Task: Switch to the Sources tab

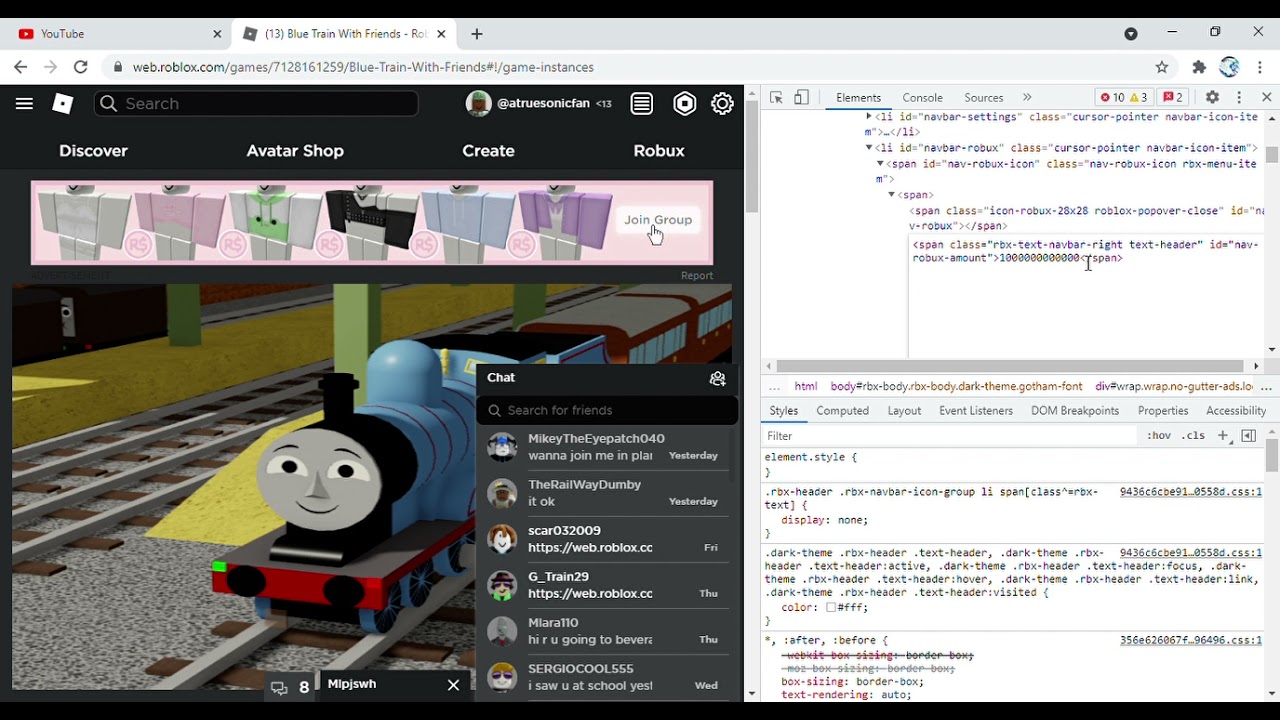Action: point(983,98)
